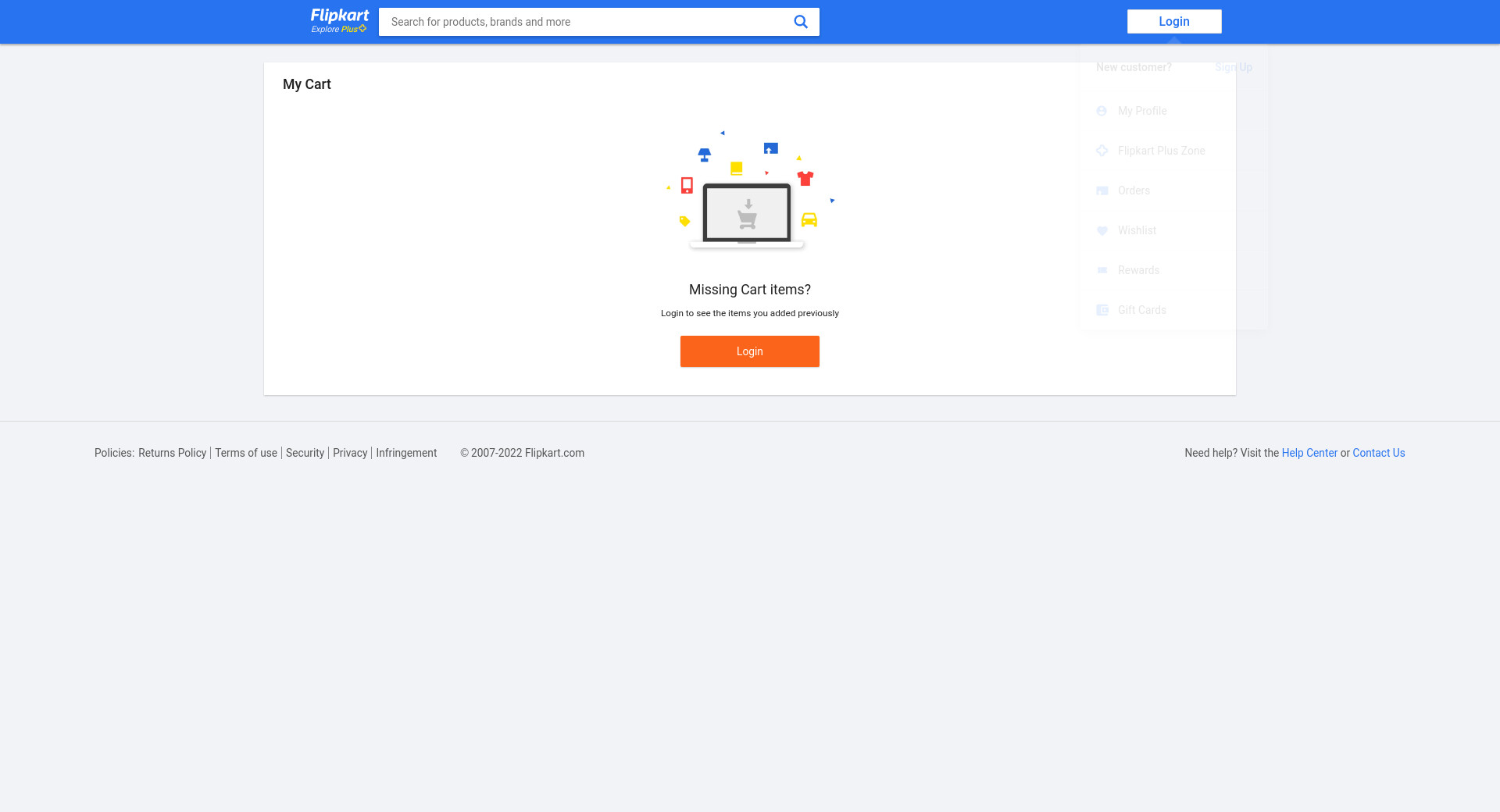
Task: Click the Flipkart logo
Action: click(340, 16)
